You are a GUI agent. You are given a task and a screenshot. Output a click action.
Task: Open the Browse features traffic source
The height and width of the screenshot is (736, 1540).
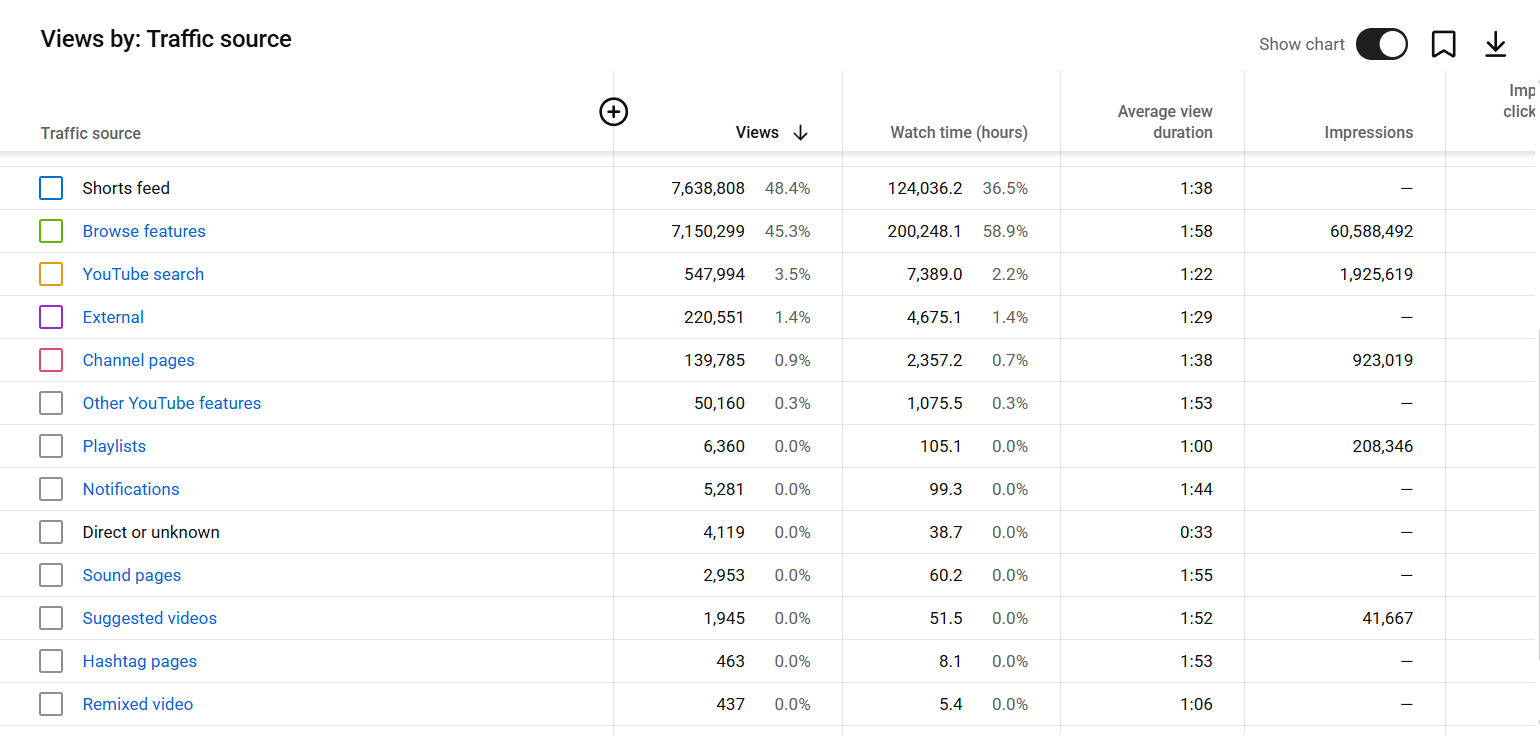pos(144,231)
